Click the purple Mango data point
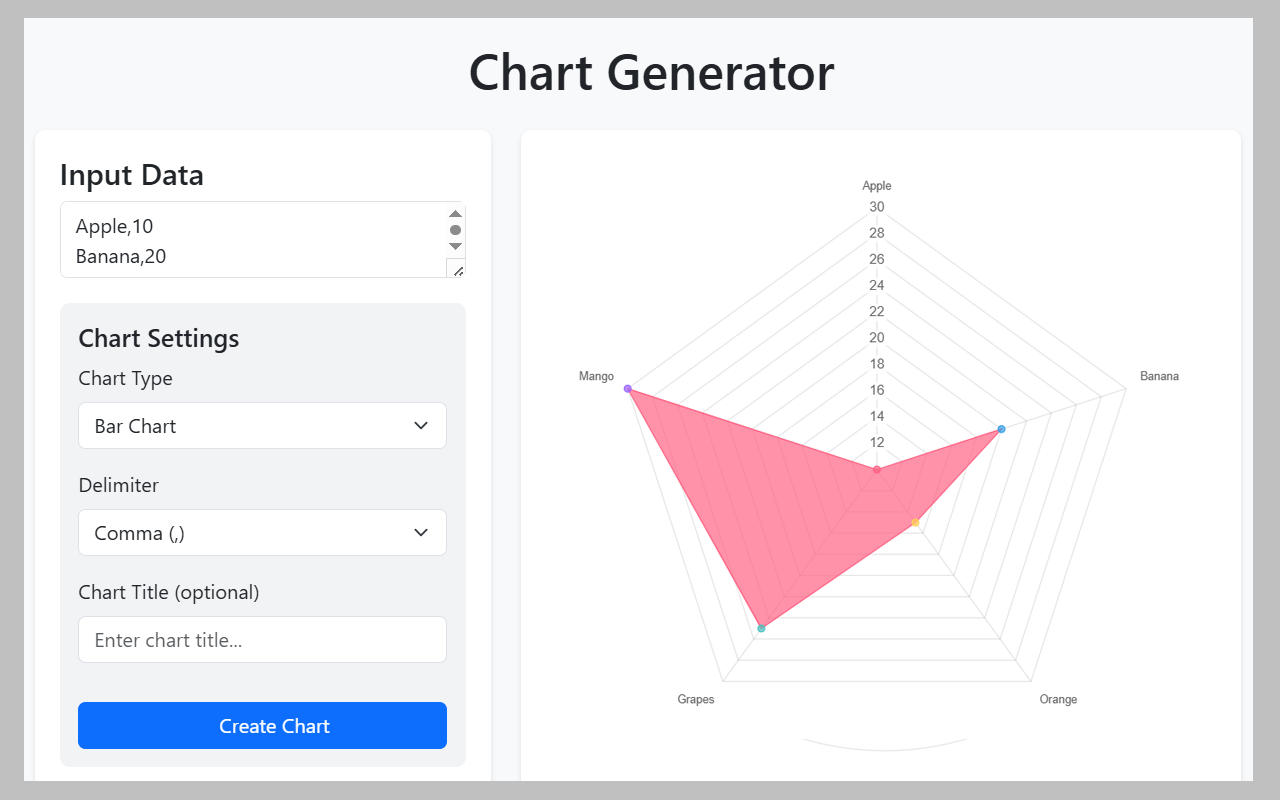This screenshot has height=800, width=1280. point(628,388)
